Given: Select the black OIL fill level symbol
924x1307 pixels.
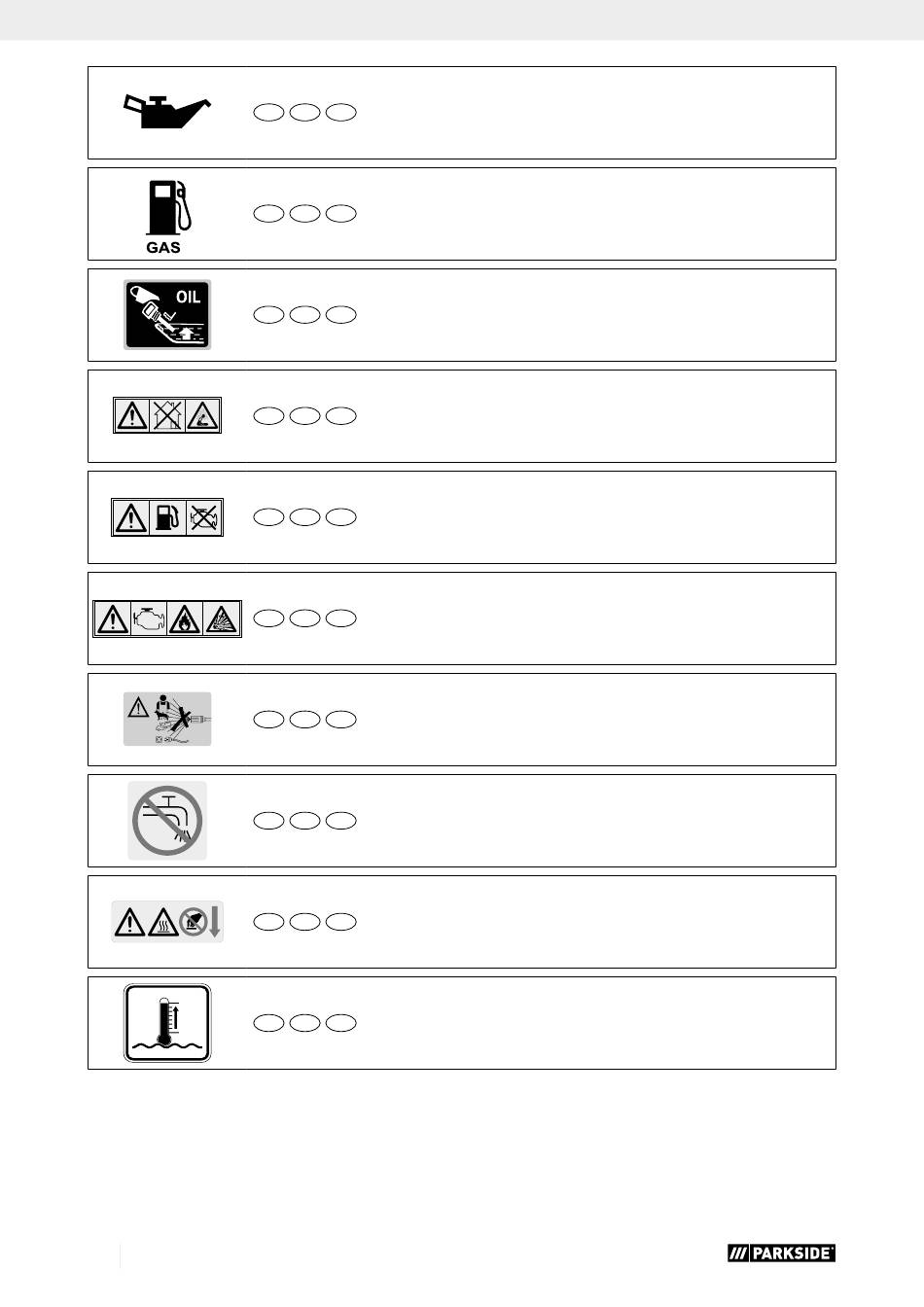Looking at the screenshot, I should click(167, 315).
